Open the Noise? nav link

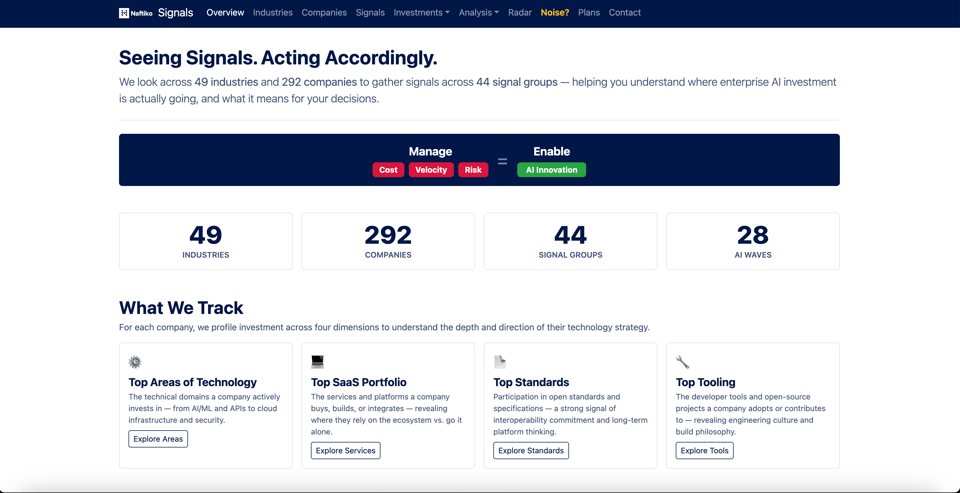point(555,13)
